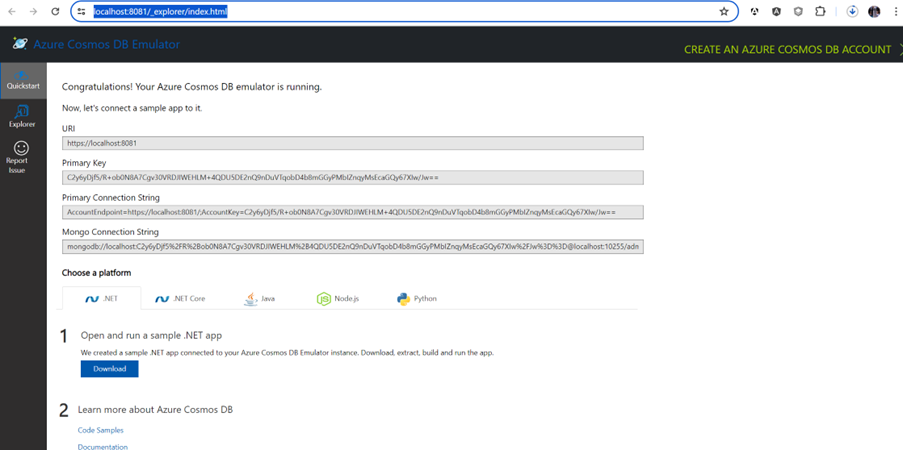Open Chrome three-dot menu
Viewport: 903px width, 450px height.
click(894, 12)
